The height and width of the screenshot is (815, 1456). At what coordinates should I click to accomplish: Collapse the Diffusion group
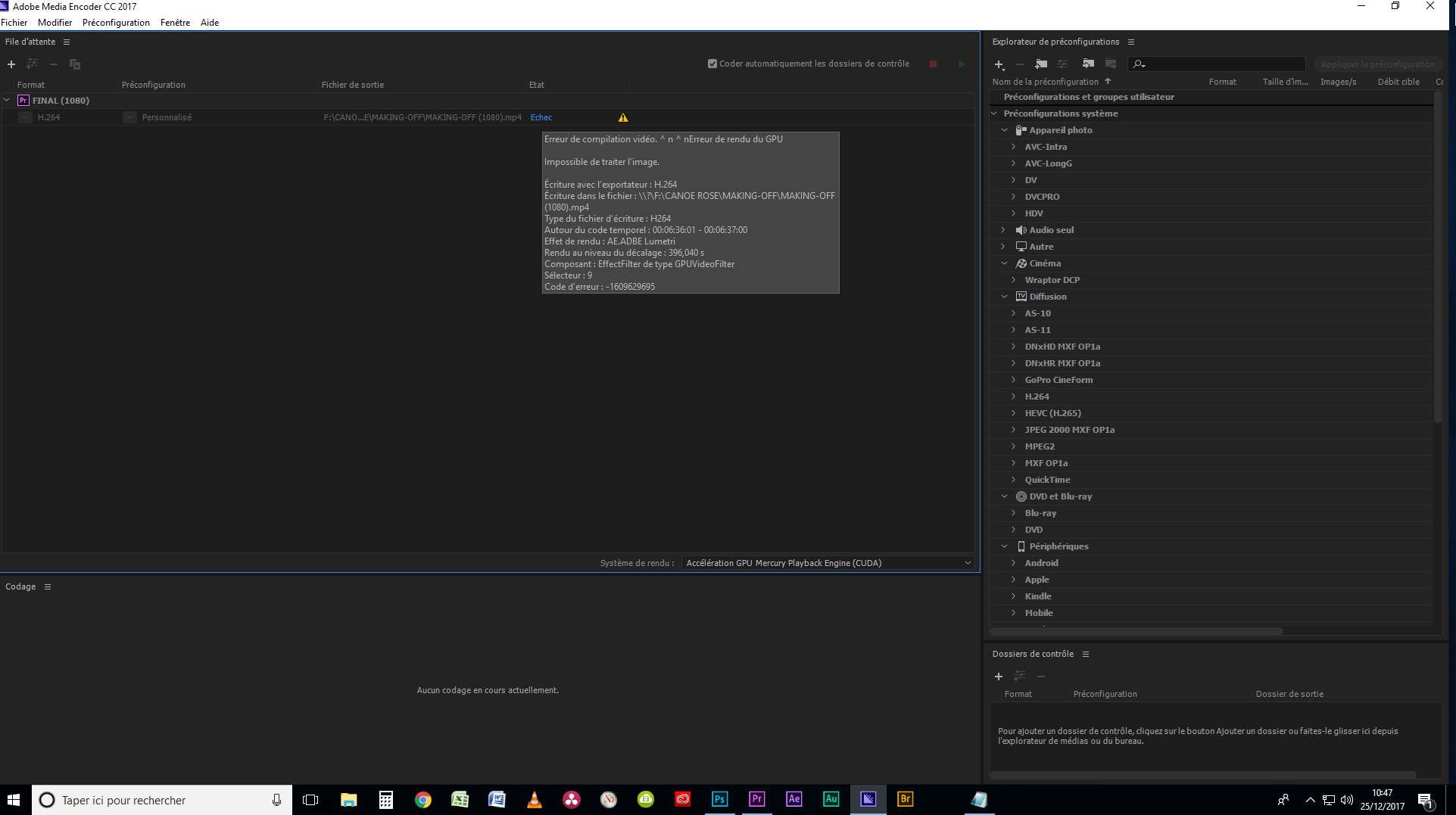tap(1004, 297)
